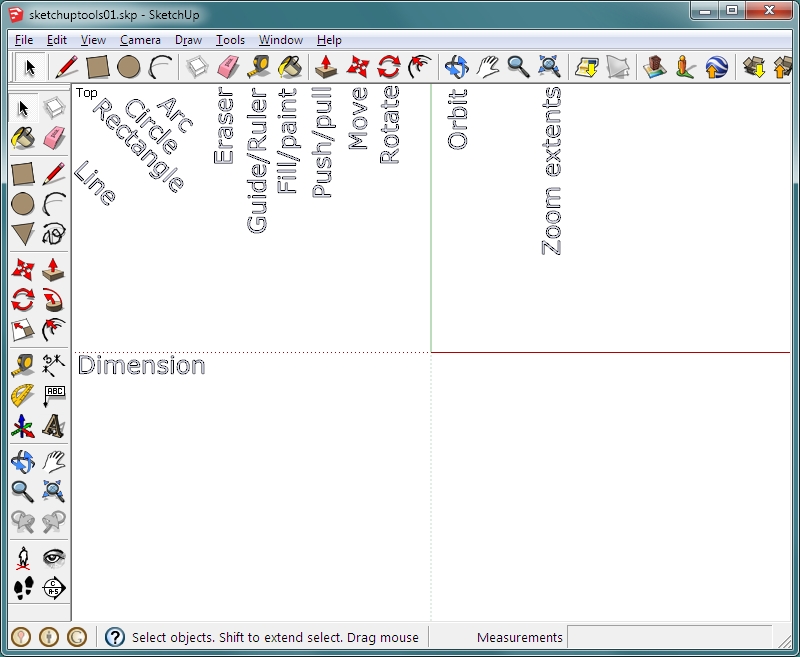The width and height of the screenshot is (800, 657).
Task: Open the File menu
Action: pyautogui.click(x=24, y=40)
